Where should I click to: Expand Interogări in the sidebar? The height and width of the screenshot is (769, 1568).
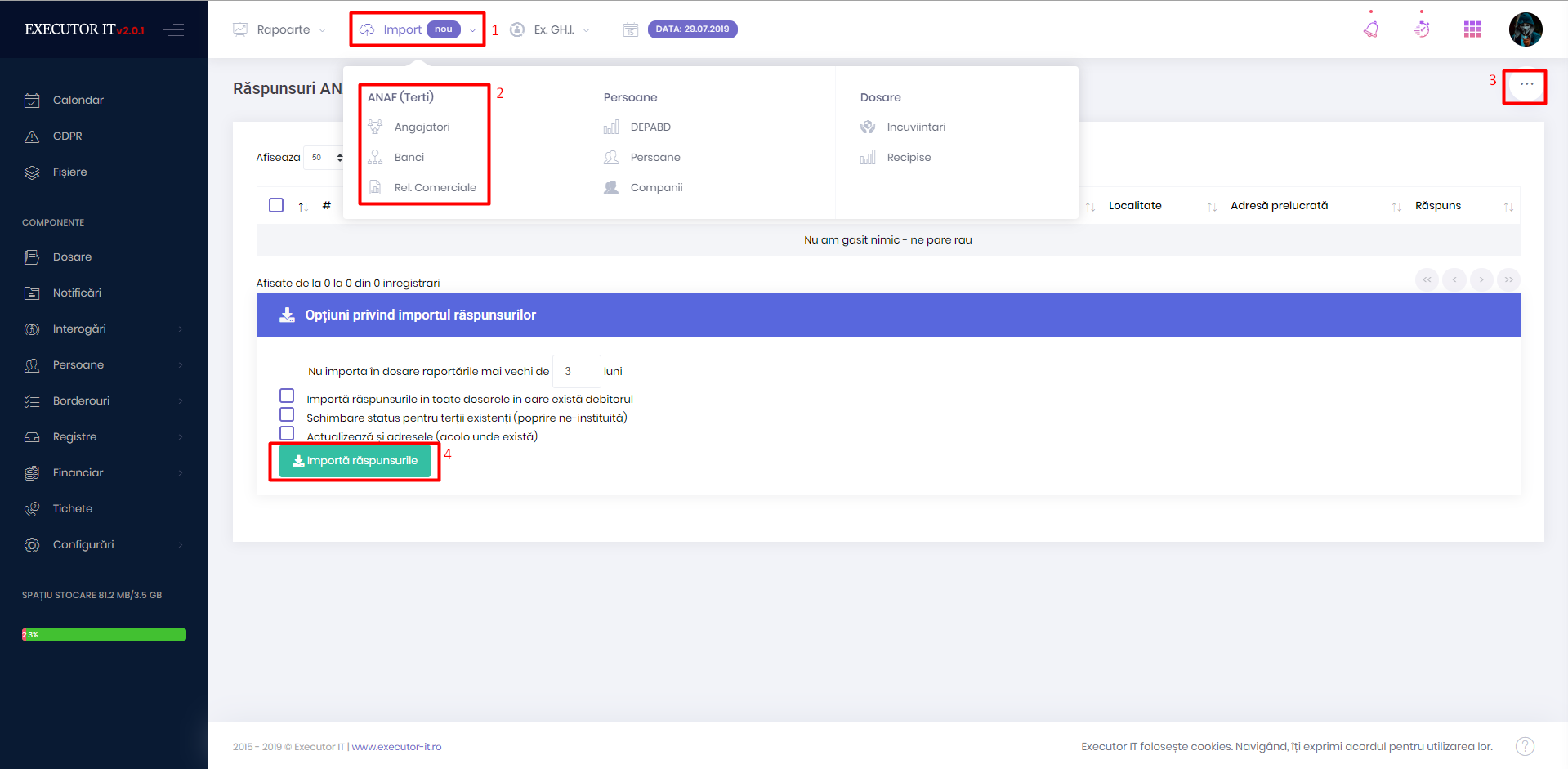click(79, 329)
